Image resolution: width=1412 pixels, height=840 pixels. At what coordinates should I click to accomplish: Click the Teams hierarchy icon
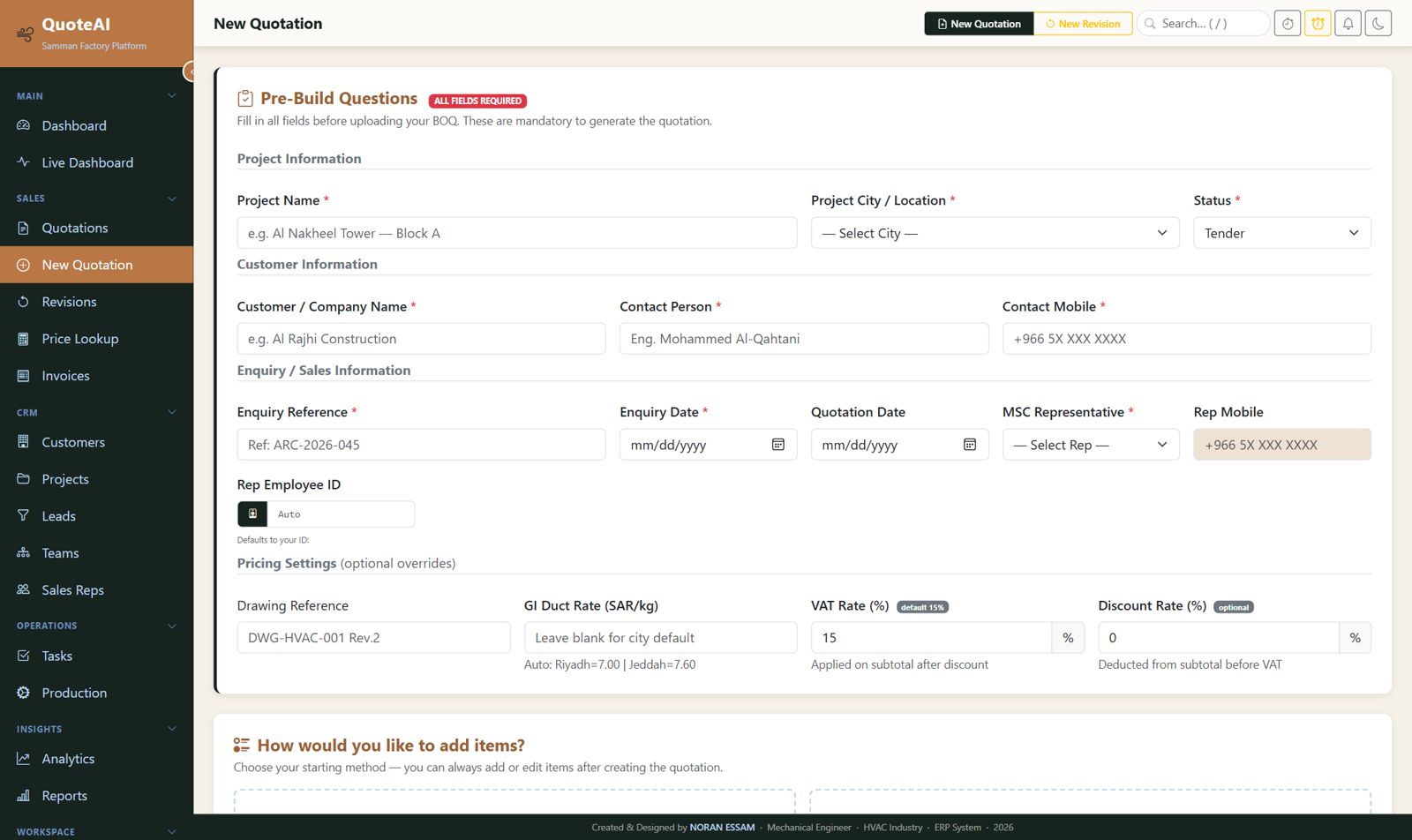24,553
